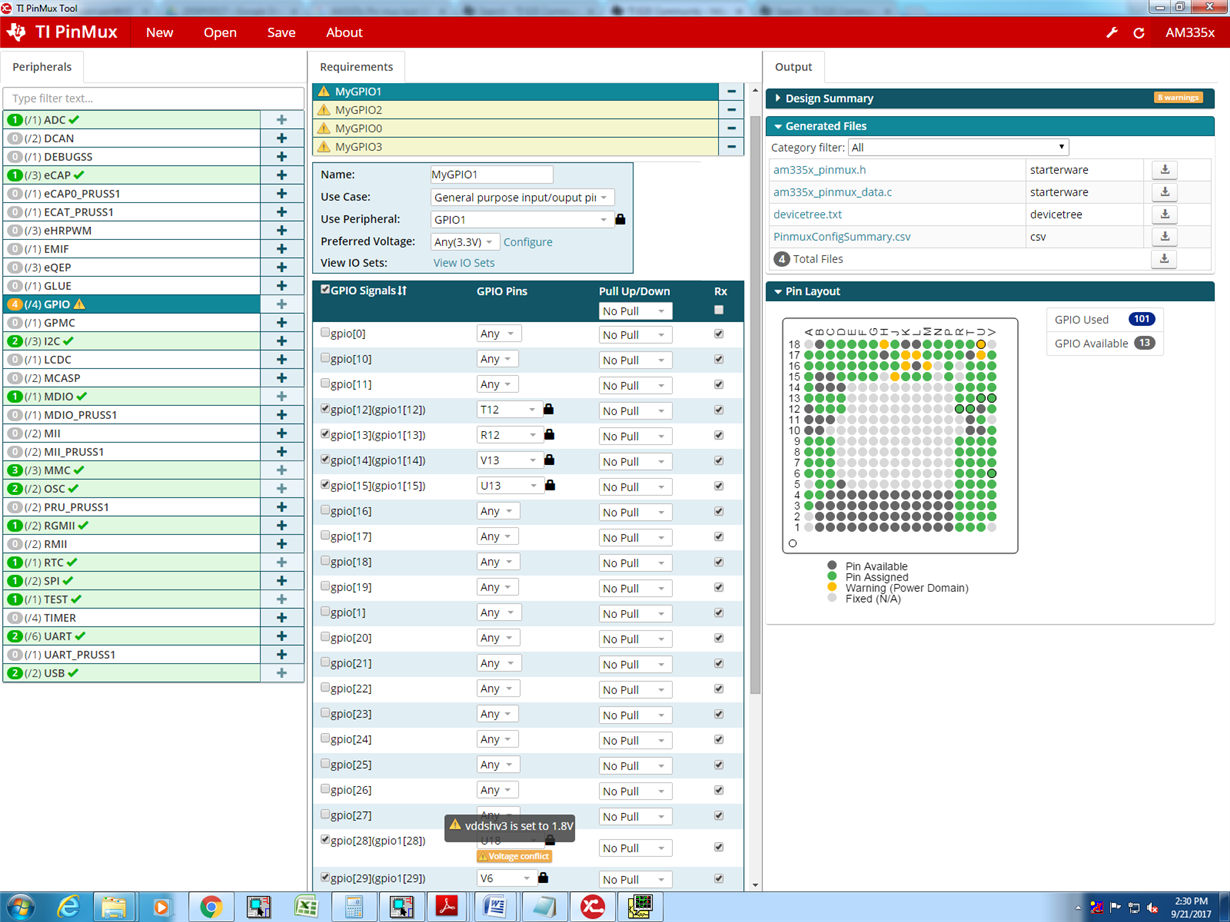Open the Preferred Voltage dropdown
This screenshot has height=922, width=1230.
click(465, 242)
